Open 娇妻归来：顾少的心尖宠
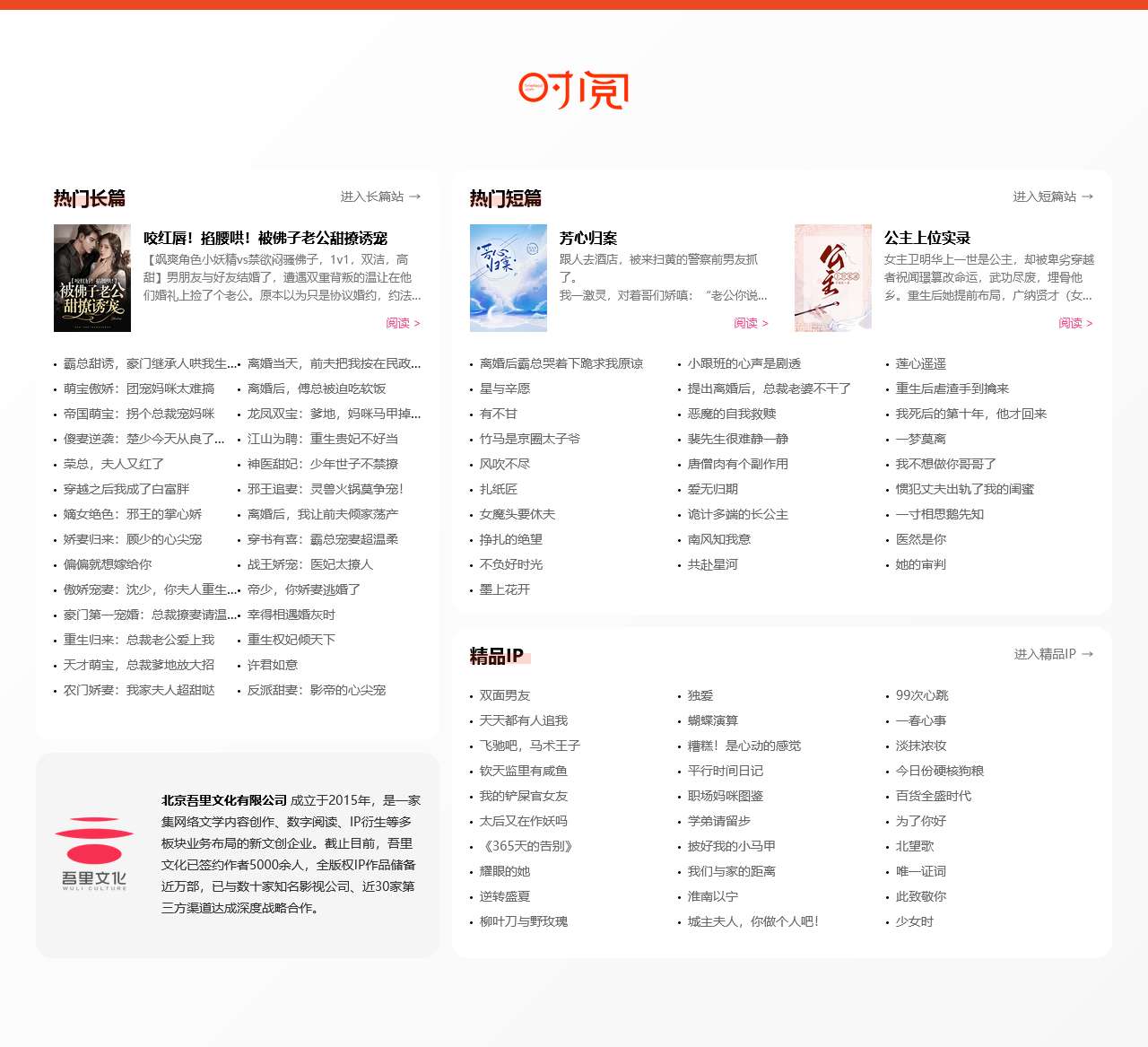The image size is (1148, 1047). coord(133,539)
